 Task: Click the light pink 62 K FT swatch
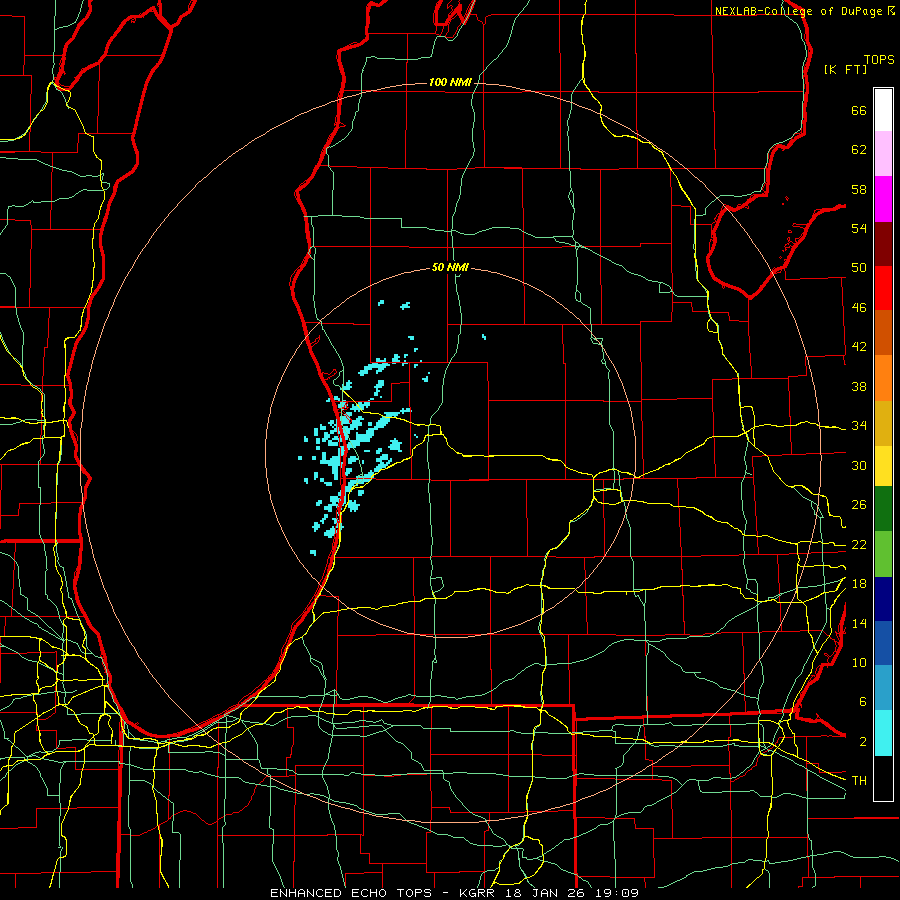pyautogui.click(x=883, y=154)
